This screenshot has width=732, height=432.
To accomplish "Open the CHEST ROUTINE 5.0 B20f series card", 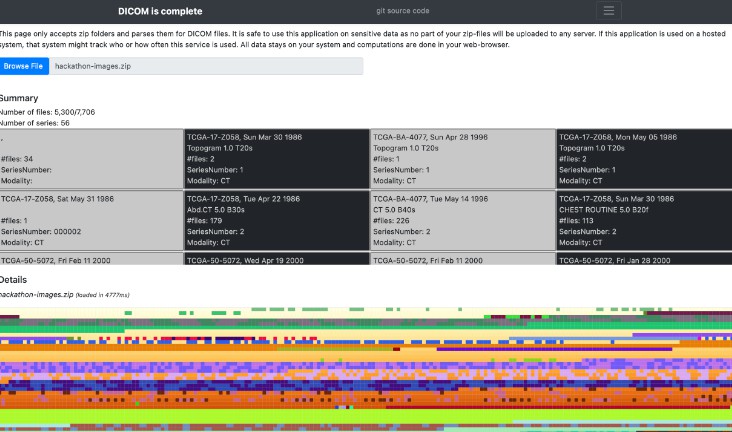I will tap(644, 220).
